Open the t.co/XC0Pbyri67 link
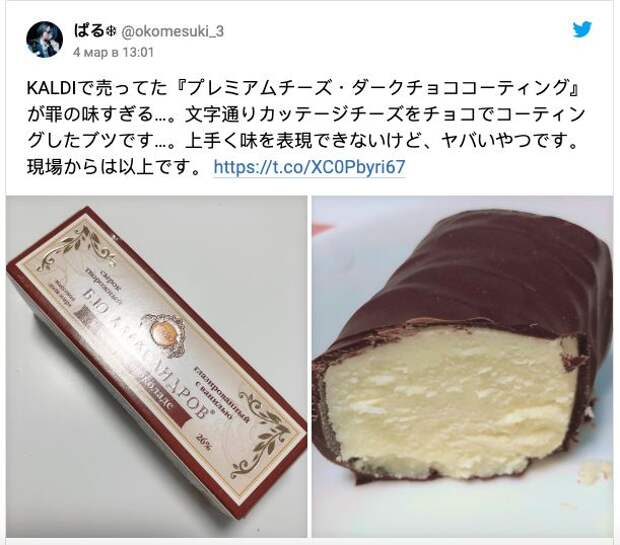Viewport: 620px width, 545px height. tap(309, 167)
